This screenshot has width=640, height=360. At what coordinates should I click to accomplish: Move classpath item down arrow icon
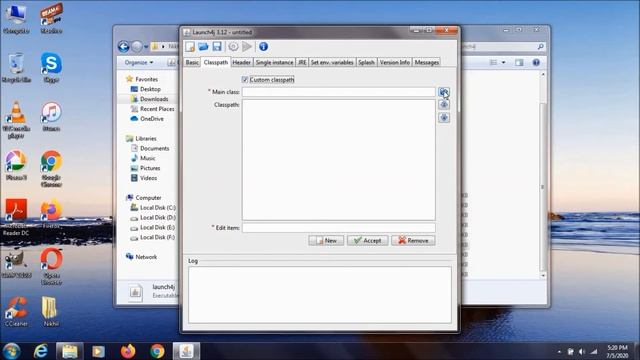click(444, 118)
